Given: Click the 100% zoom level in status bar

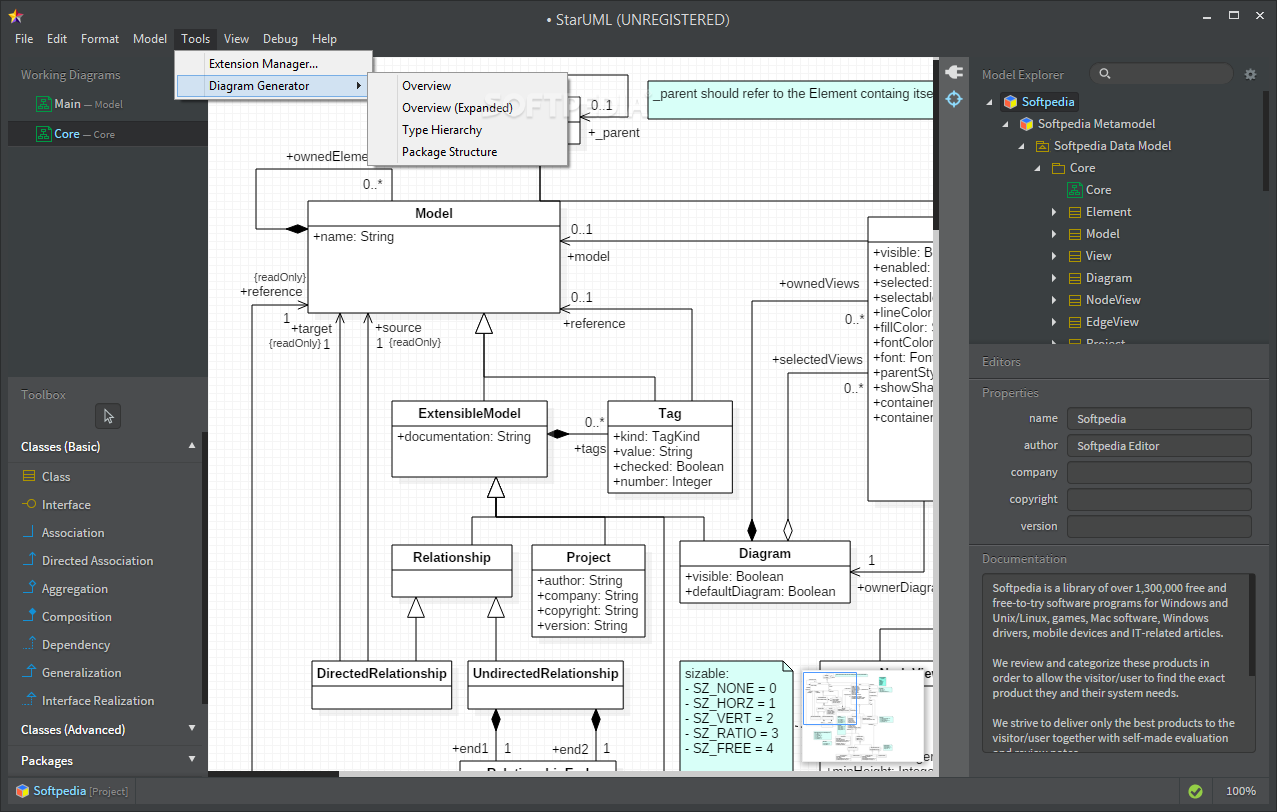Looking at the screenshot, I should click(1240, 791).
